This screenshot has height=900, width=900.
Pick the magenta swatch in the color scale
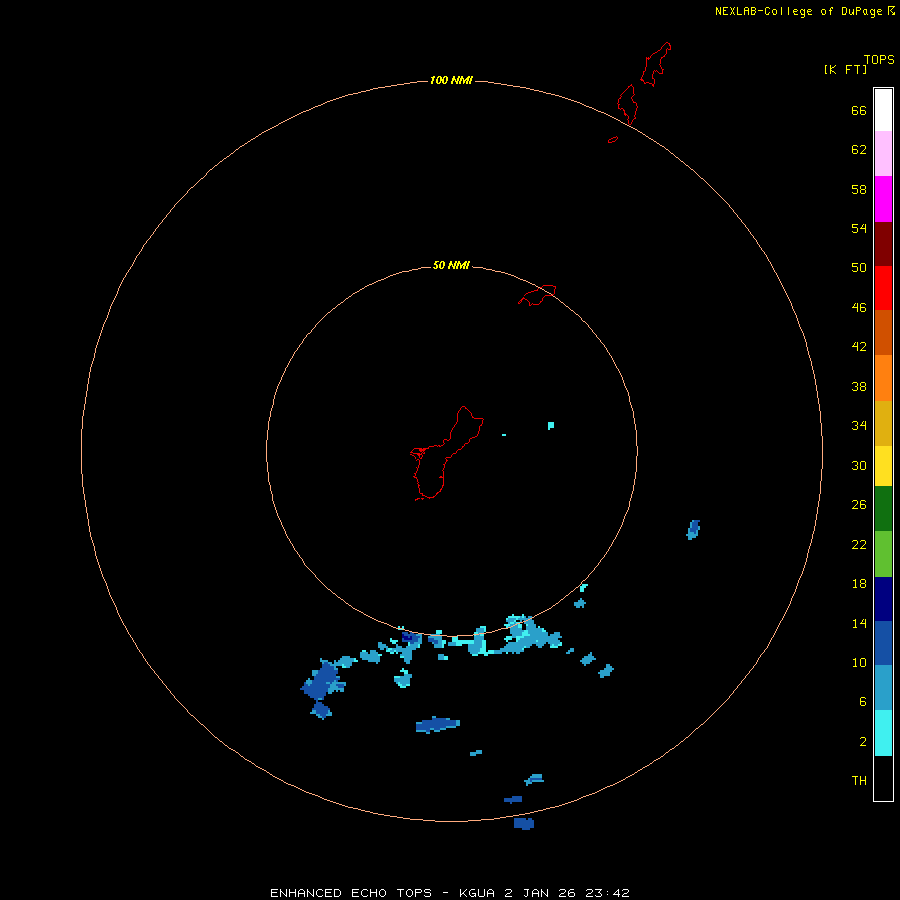(x=883, y=199)
